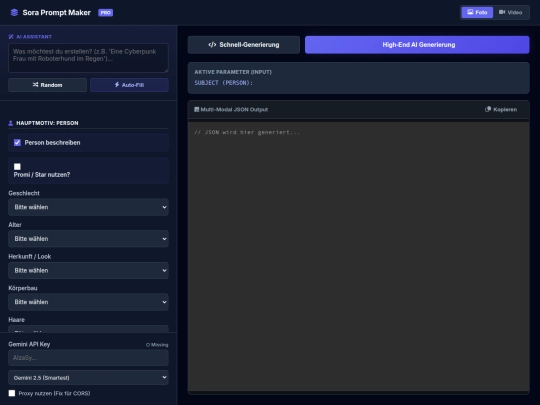Enable the Promi / Star nutzen checkbox
Viewport: 540px width, 405px height.
pos(17,167)
